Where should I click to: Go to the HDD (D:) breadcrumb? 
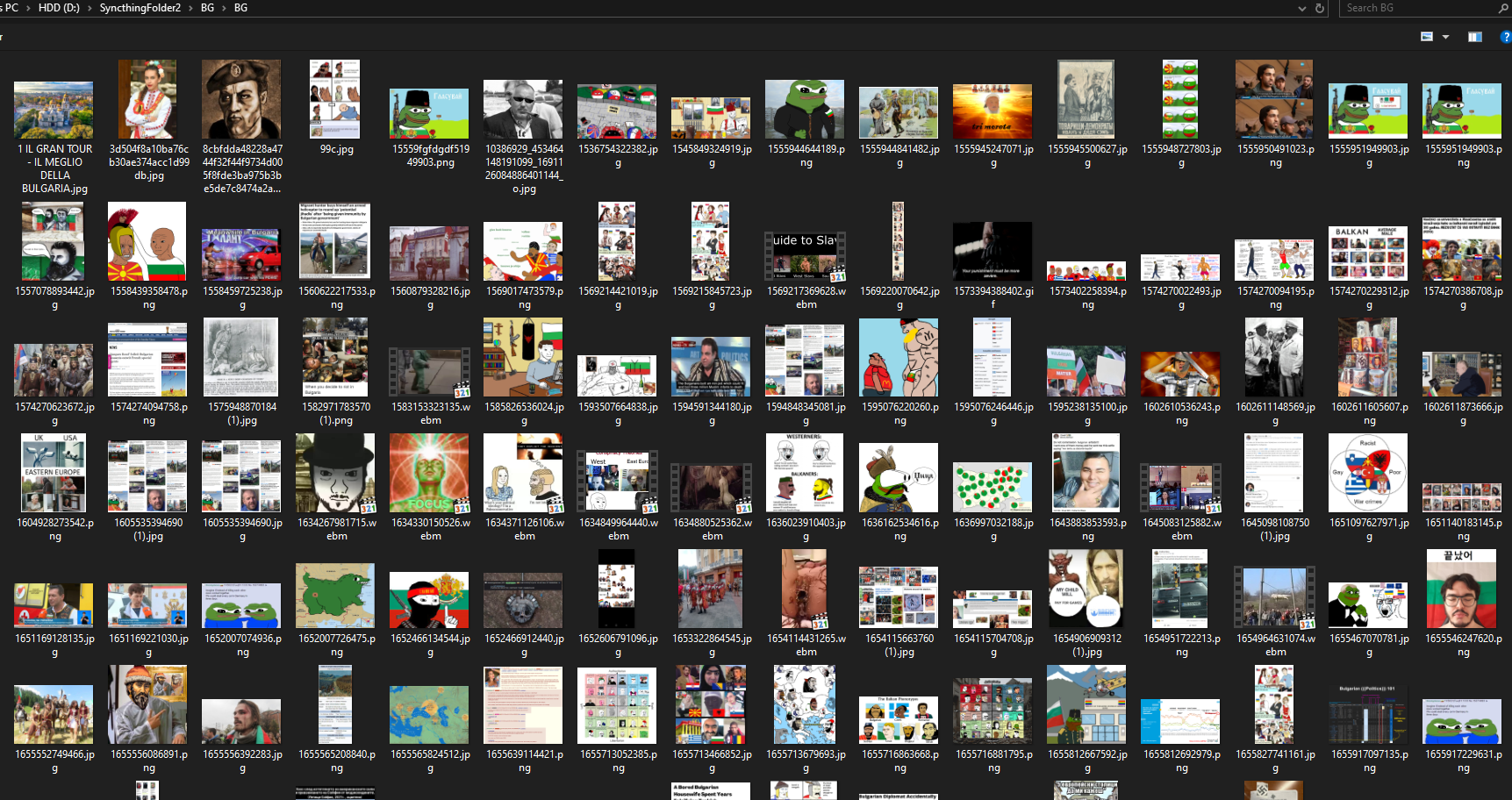point(59,8)
